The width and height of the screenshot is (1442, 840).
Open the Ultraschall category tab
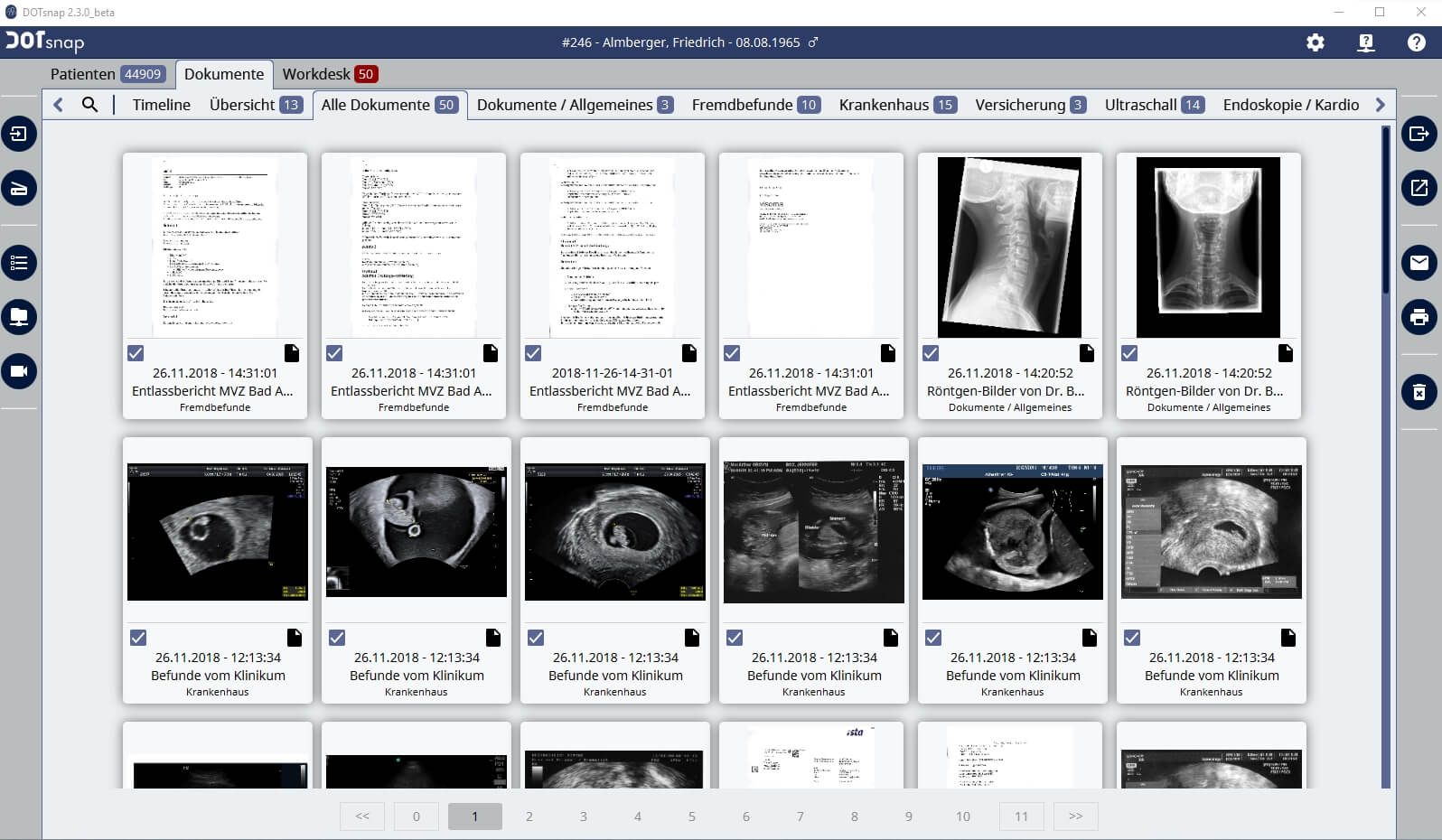tap(1153, 105)
